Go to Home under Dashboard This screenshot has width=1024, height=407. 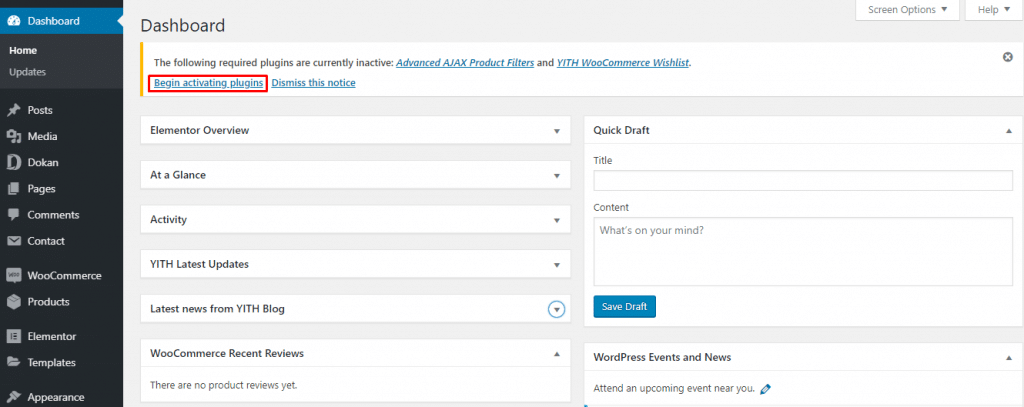tap(23, 50)
